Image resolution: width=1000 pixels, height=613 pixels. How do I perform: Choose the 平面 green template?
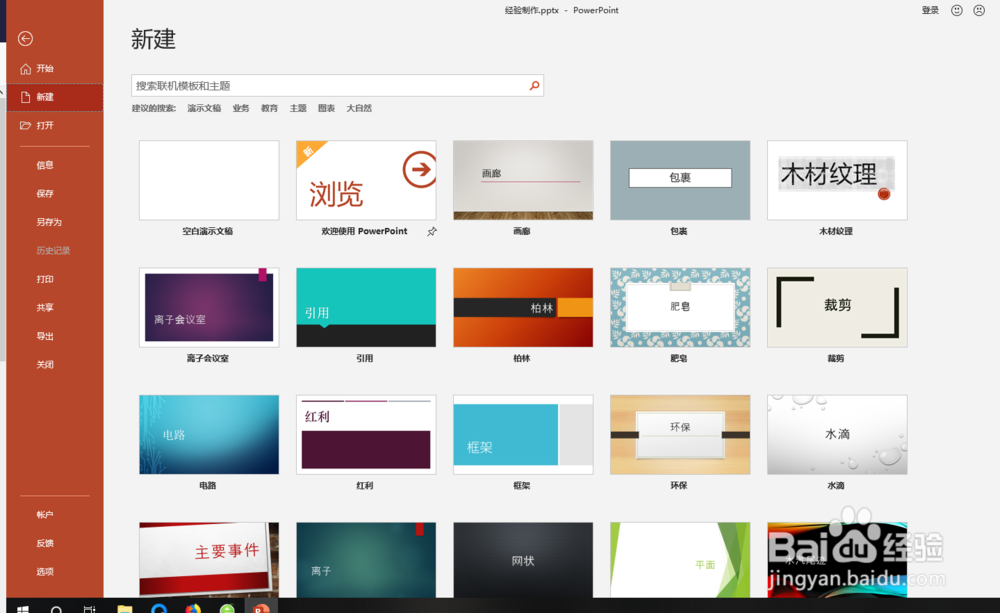click(x=680, y=559)
